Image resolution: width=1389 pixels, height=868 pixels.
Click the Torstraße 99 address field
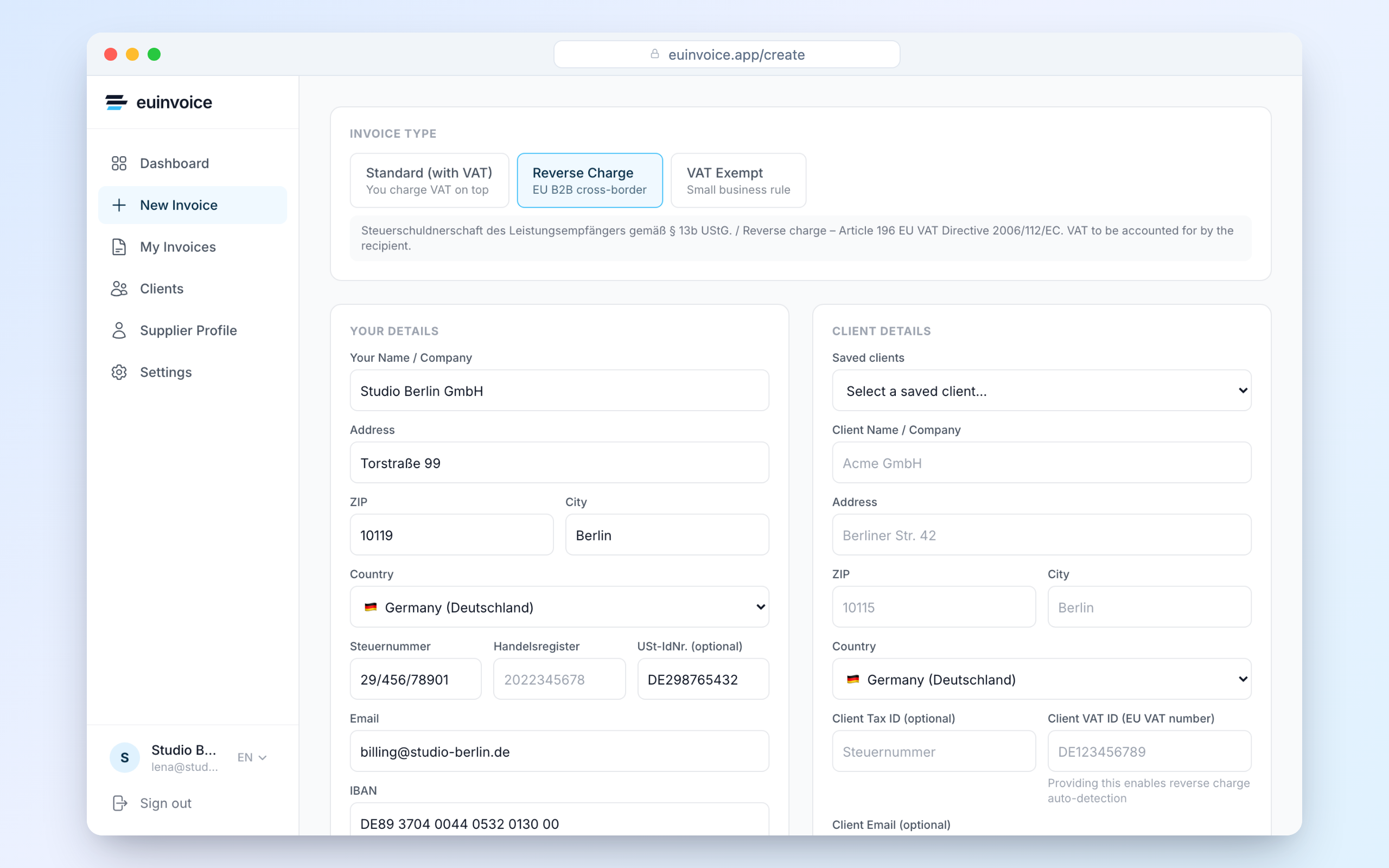(559, 463)
